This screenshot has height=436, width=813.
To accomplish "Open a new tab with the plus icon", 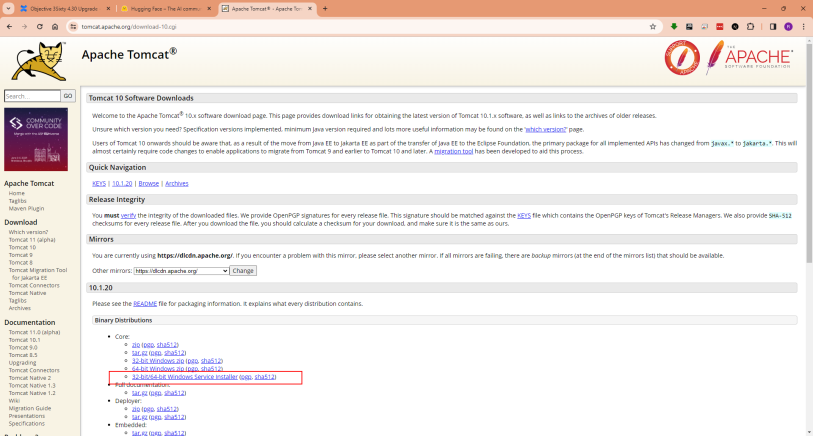I will click(324, 8).
